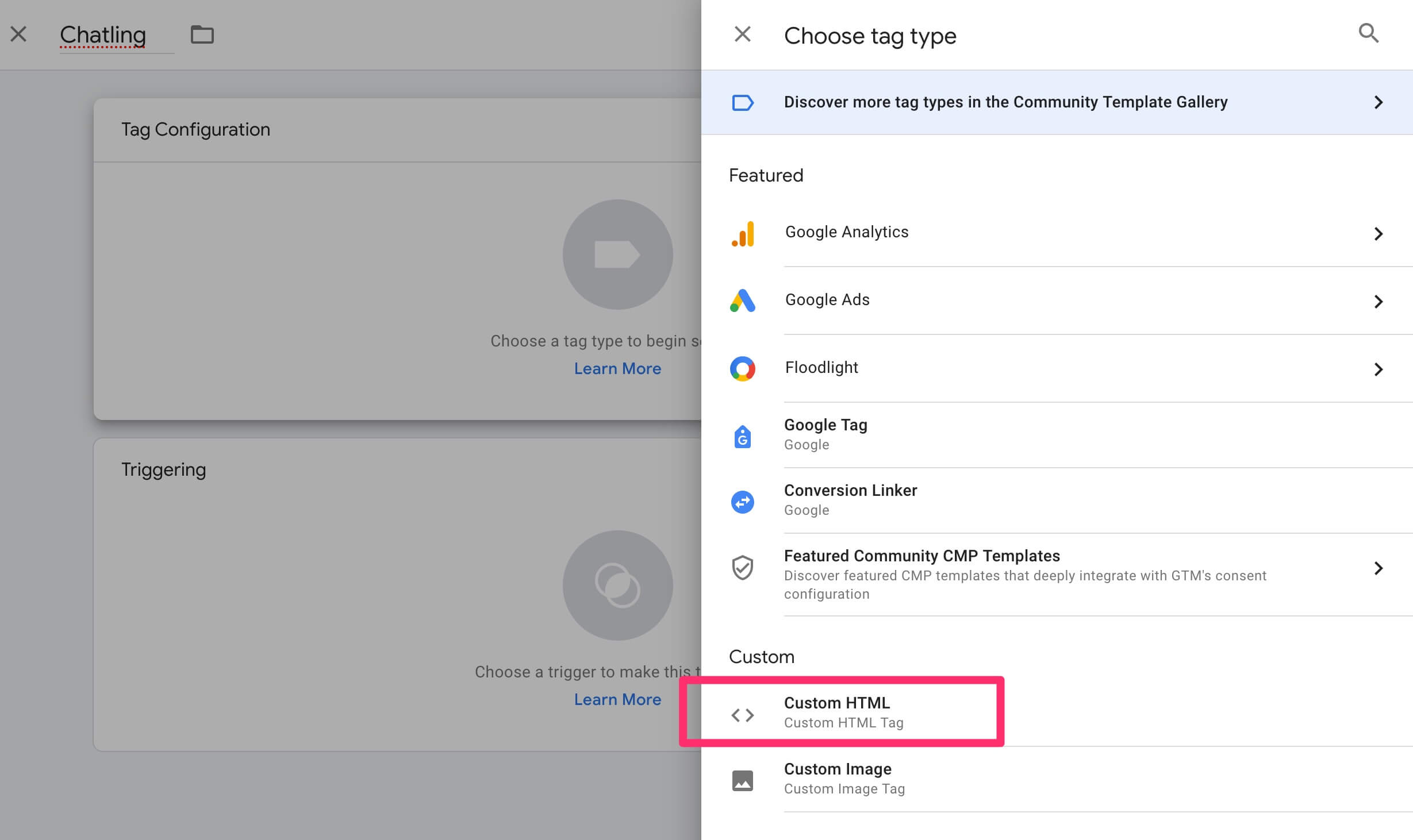Click the Community Template Gallery tag icon
Screen dimensions: 1413x840
pyautogui.click(x=742, y=103)
